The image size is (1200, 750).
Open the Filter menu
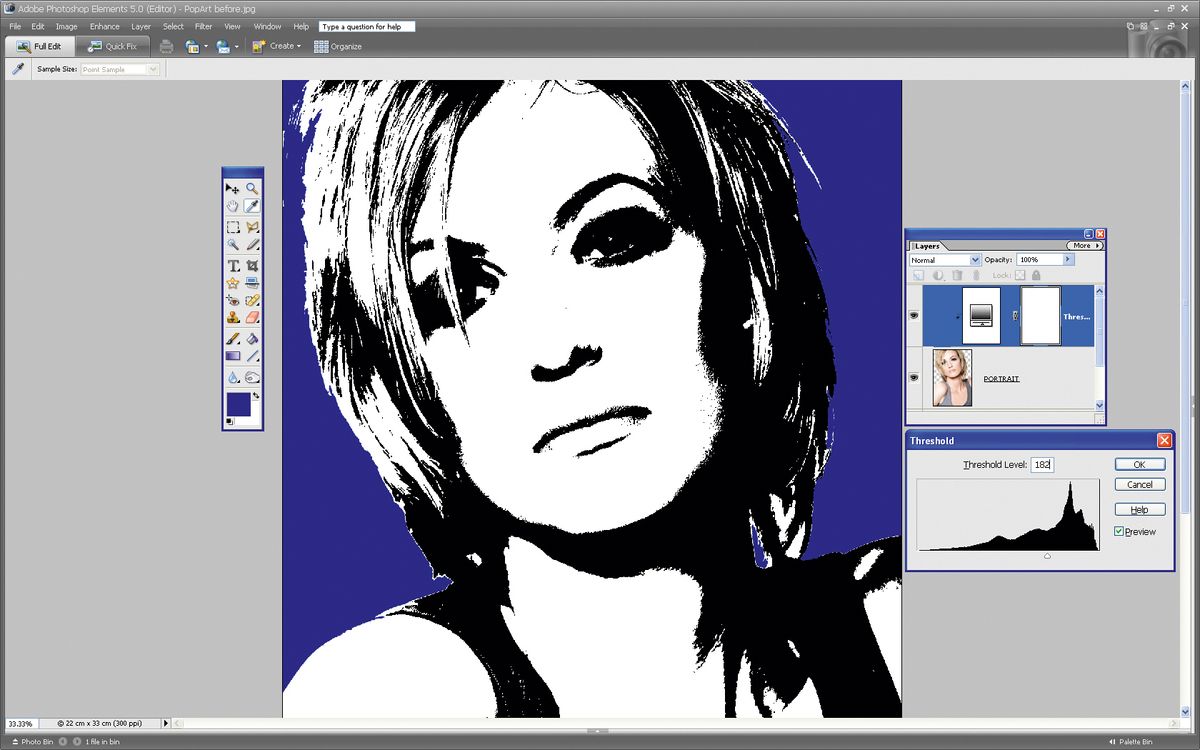tap(204, 26)
